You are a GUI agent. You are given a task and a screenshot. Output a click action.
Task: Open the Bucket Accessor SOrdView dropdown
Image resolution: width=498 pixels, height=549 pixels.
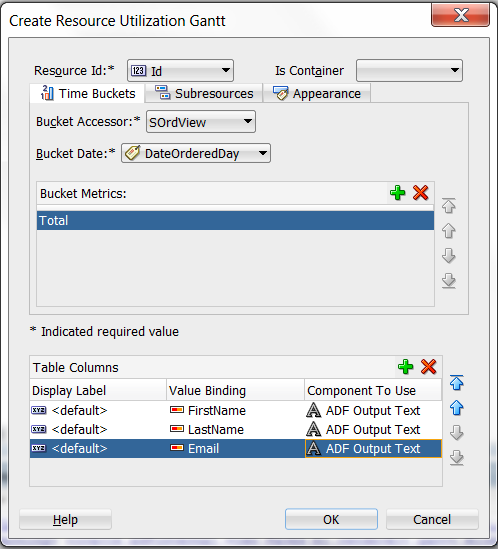click(201, 122)
